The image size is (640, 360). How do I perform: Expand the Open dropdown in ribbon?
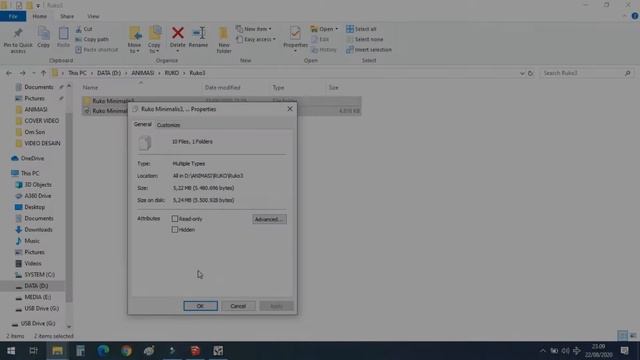[324, 29]
